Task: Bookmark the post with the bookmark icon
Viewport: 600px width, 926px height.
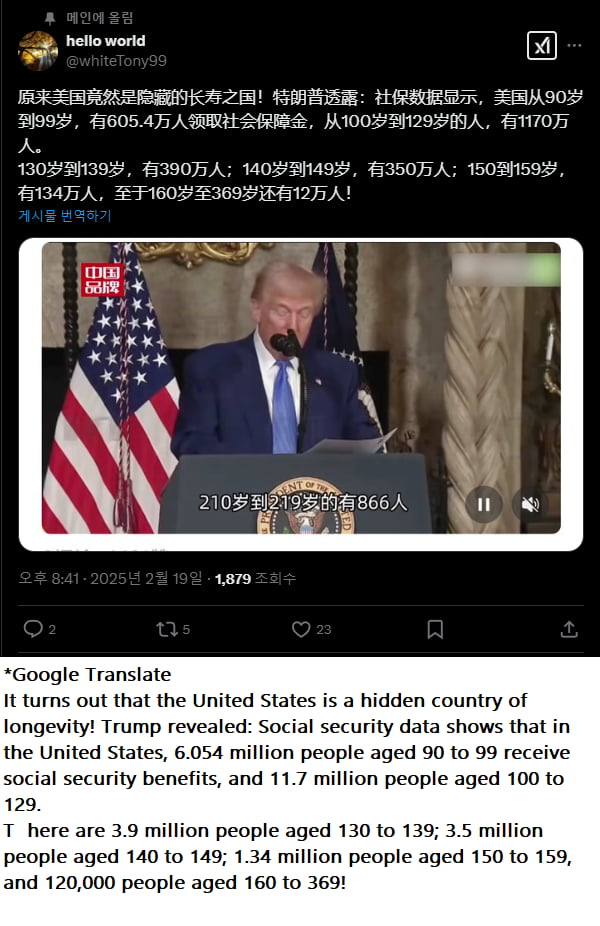Action: [x=435, y=629]
